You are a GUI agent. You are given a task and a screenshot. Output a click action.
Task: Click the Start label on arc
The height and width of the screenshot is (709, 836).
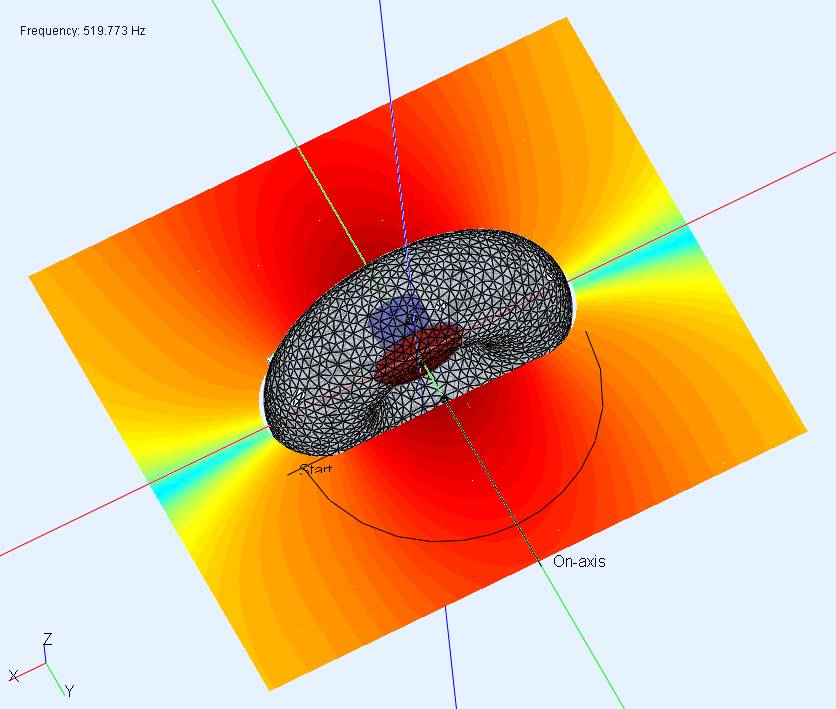(x=316, y=469)
